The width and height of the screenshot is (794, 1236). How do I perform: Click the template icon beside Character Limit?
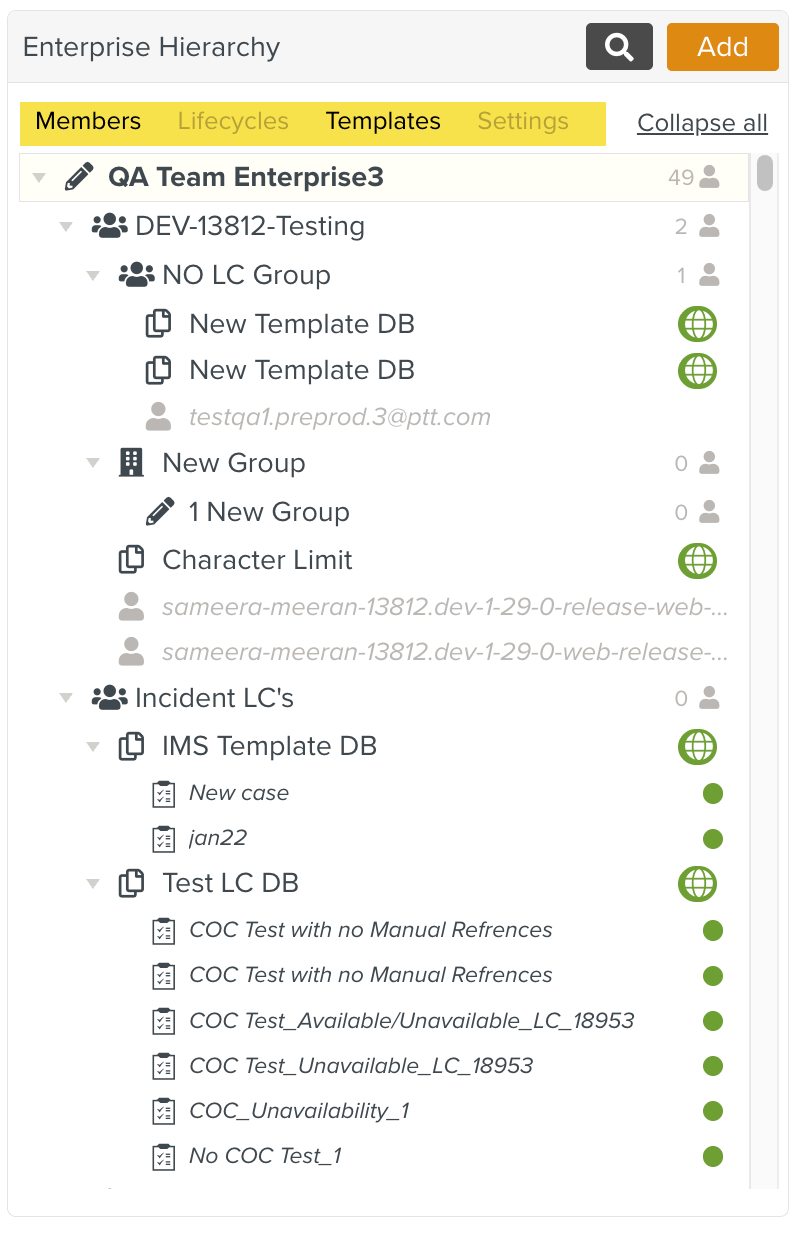point(131,560)
